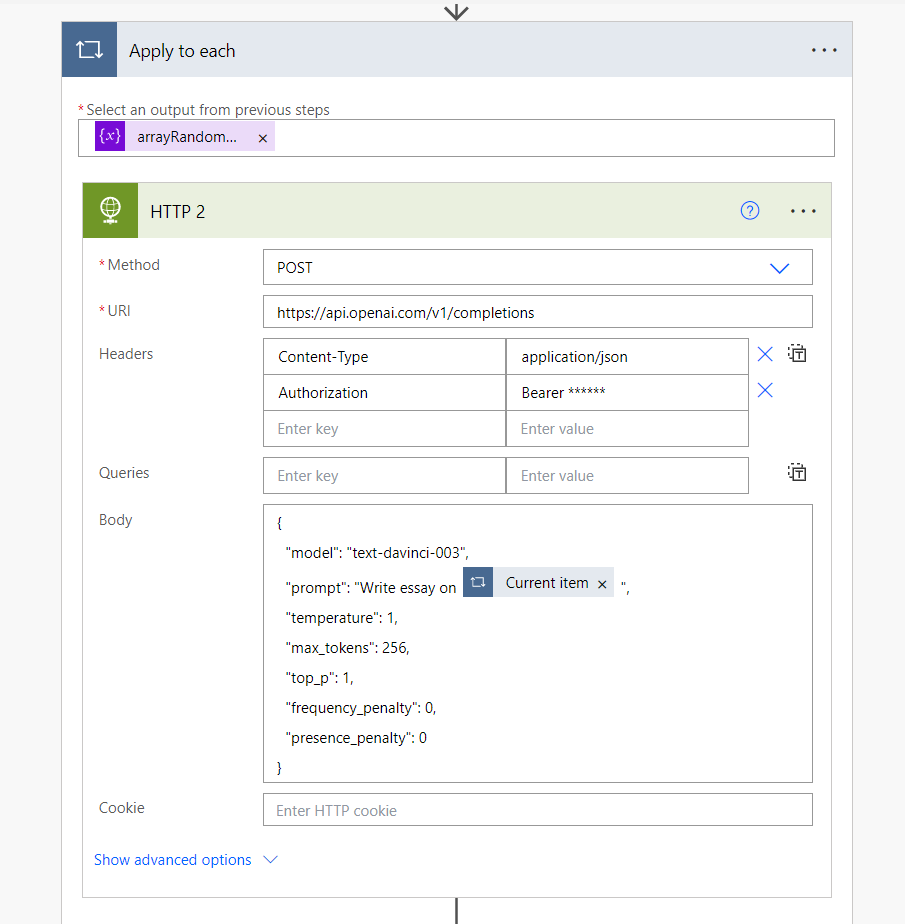This screenshot has height=924, width=905.
Task: Expand the Method dropdown
Action: pos(779,268)
